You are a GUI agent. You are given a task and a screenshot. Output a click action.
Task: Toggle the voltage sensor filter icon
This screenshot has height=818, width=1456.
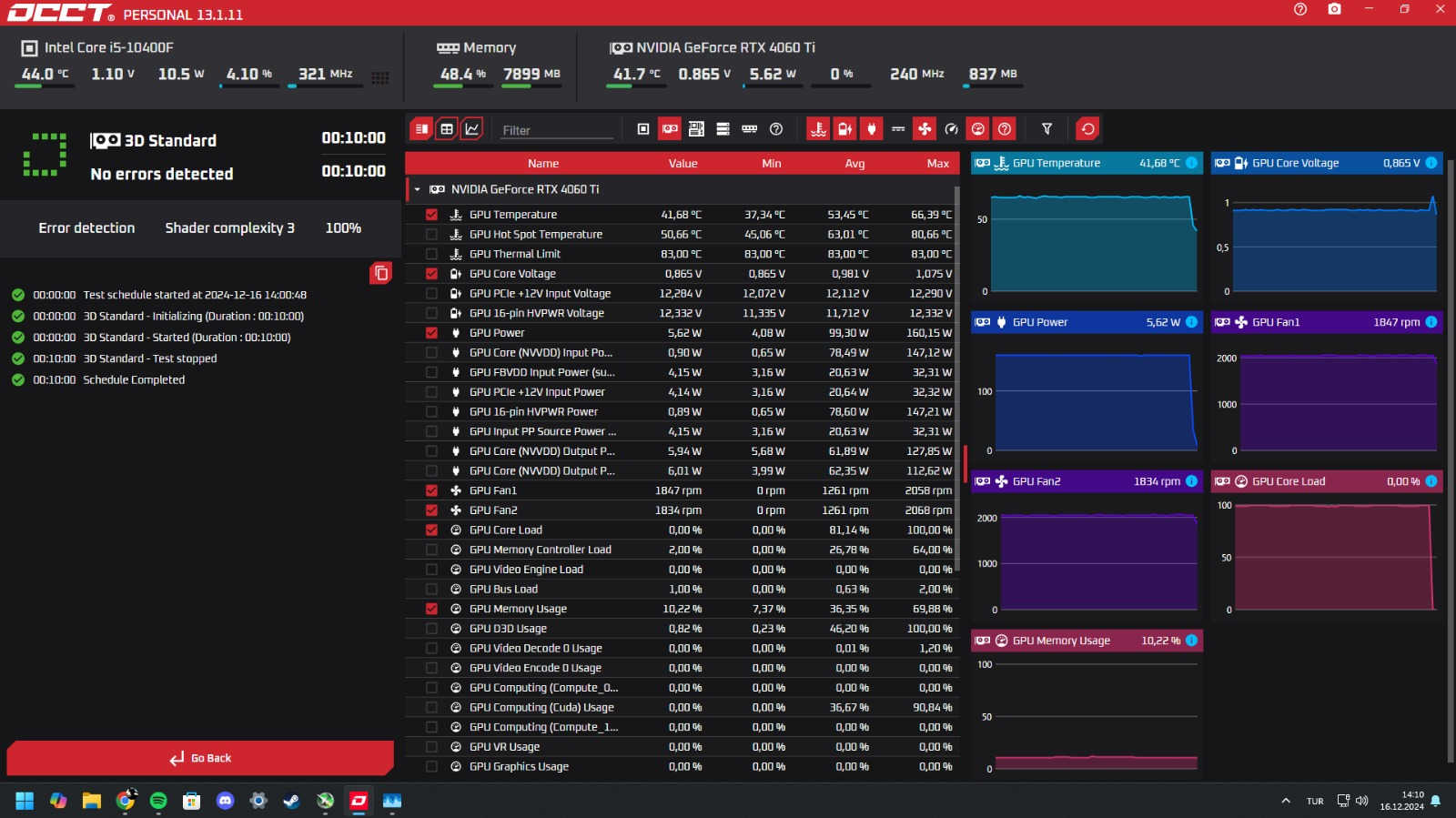click(x=845, y=129)
